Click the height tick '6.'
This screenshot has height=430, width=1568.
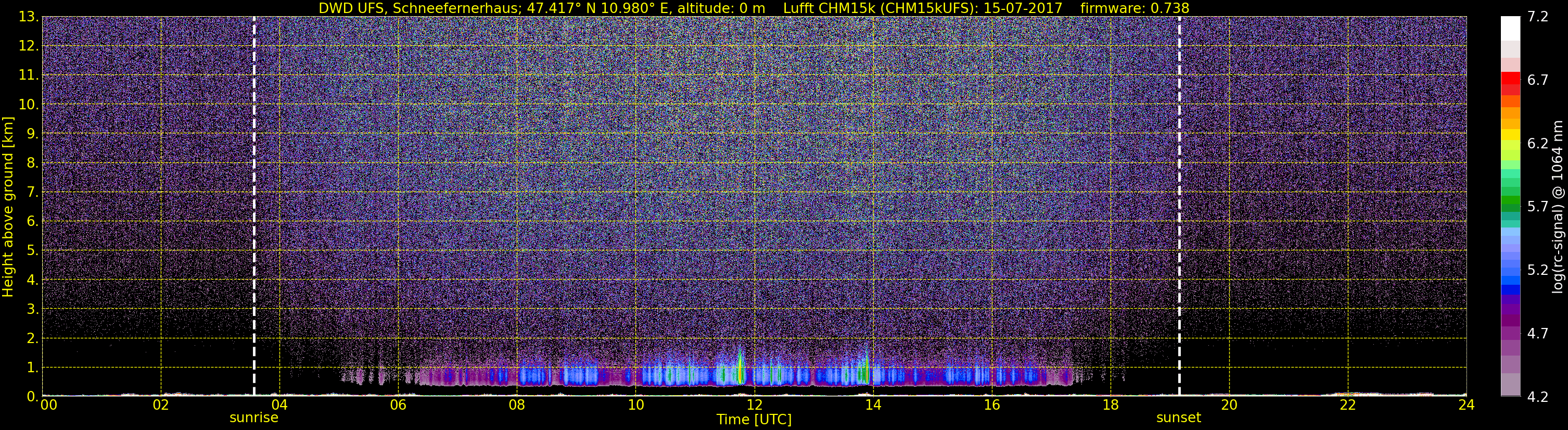tap(32, 221)
